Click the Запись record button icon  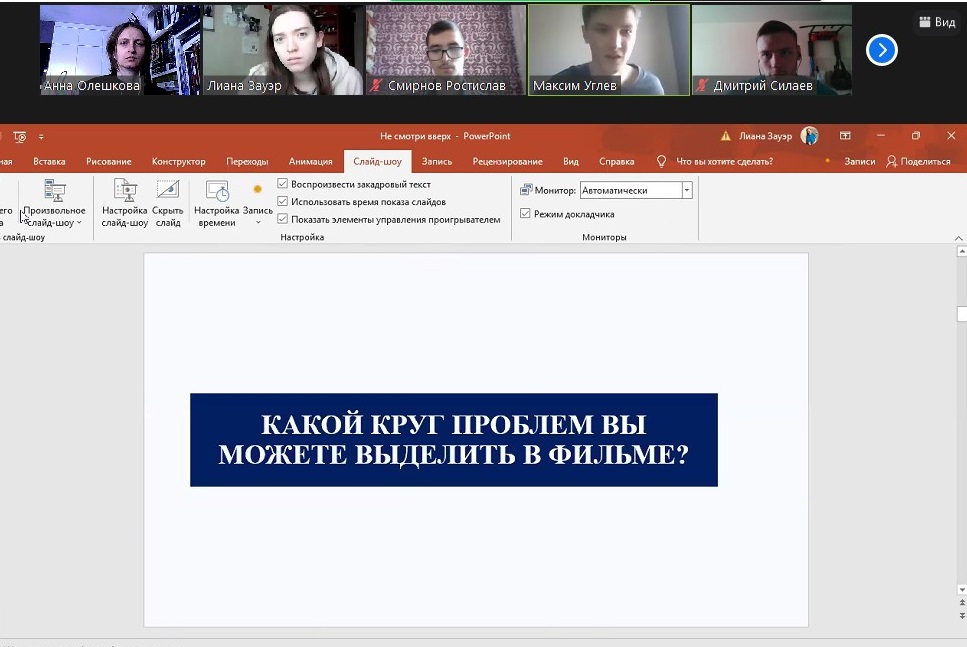(257, 190)
